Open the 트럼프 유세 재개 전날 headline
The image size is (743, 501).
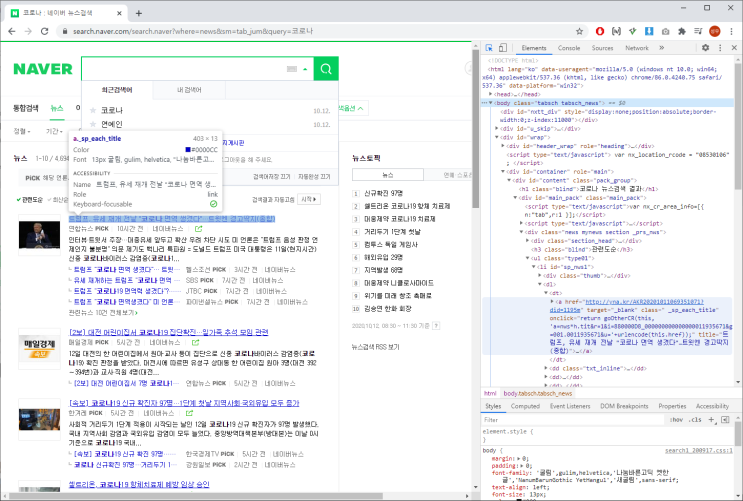click(172, 219)
